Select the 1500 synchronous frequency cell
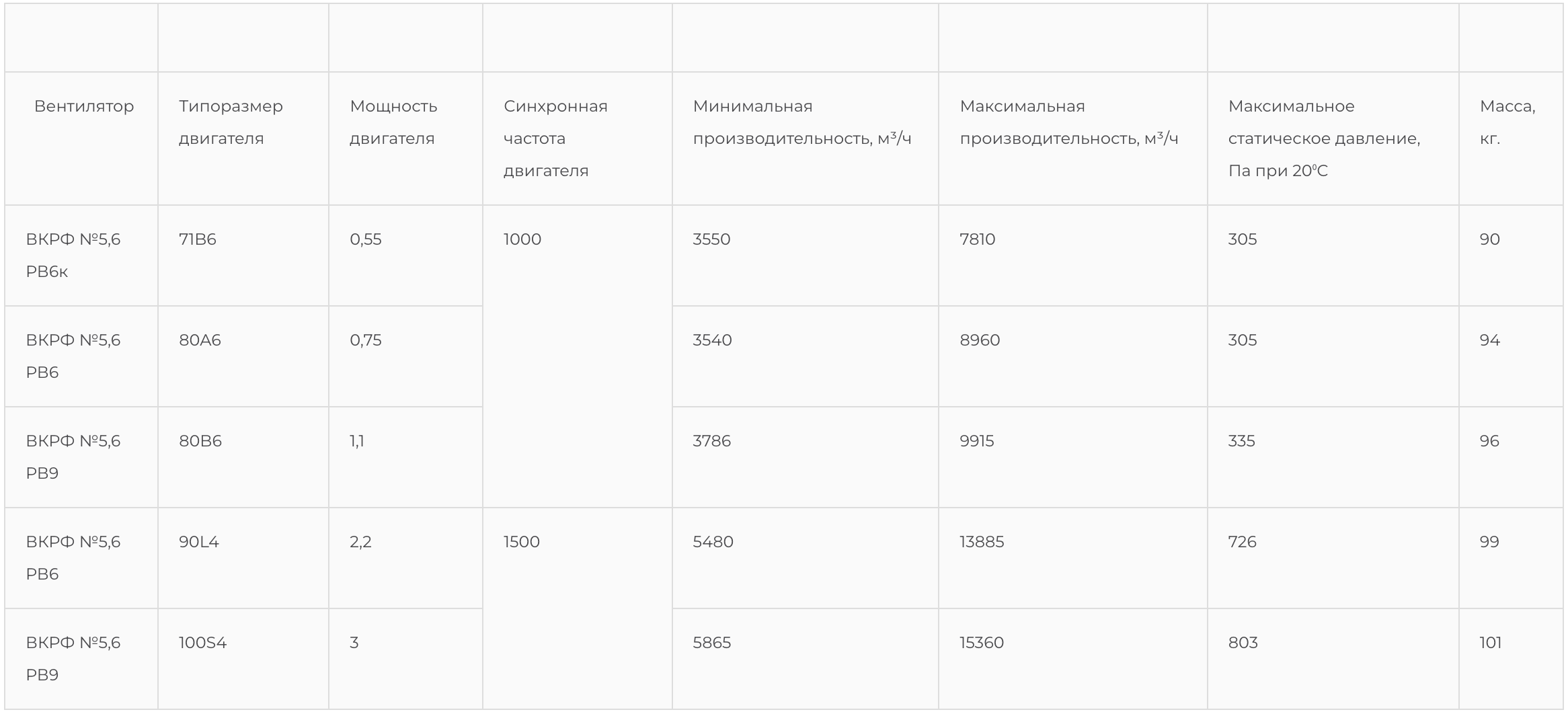 [x=522, y=542]
